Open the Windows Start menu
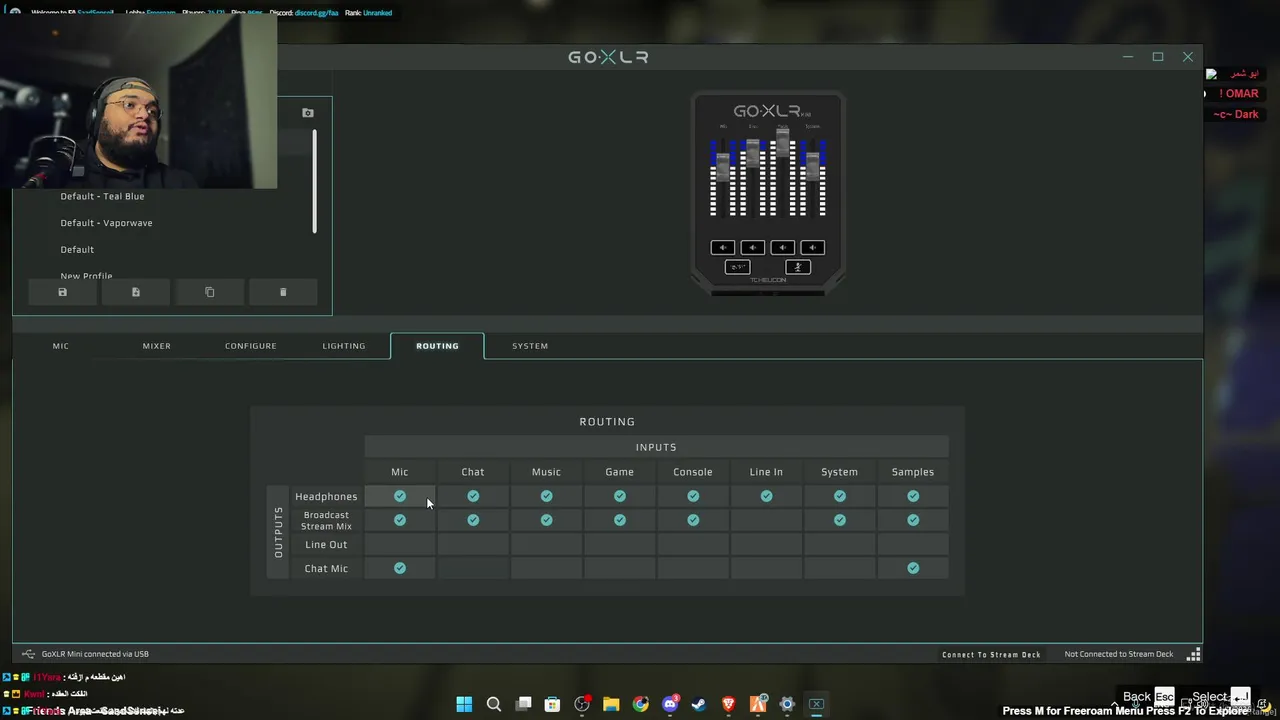The width and height of the screenshot is (1280, 720). pos(464,704)
